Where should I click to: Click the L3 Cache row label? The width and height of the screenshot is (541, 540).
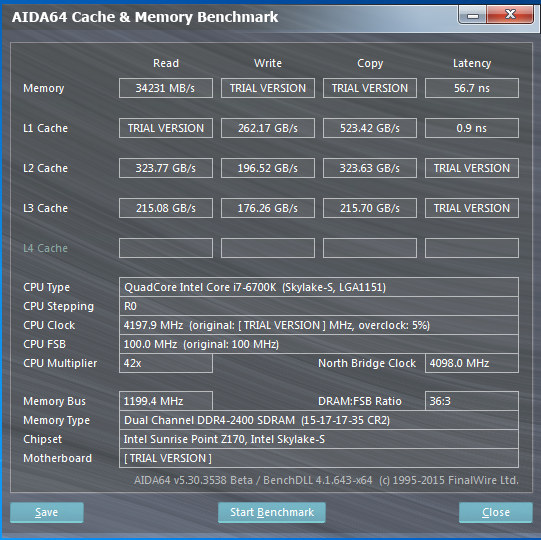(45, 208)
